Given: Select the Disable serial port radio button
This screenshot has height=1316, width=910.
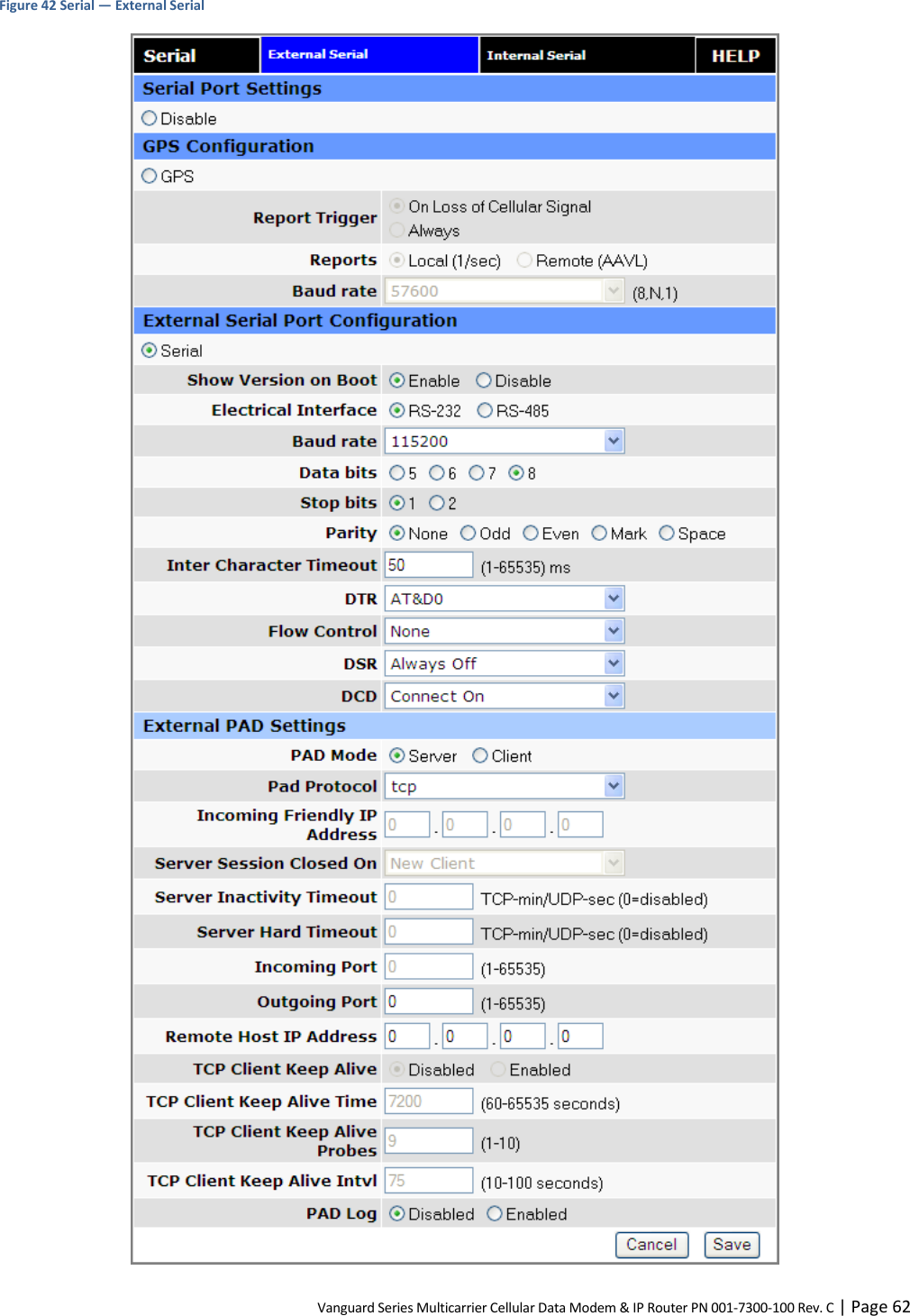Looking at the screenshot, I should (x=150, y=118).
